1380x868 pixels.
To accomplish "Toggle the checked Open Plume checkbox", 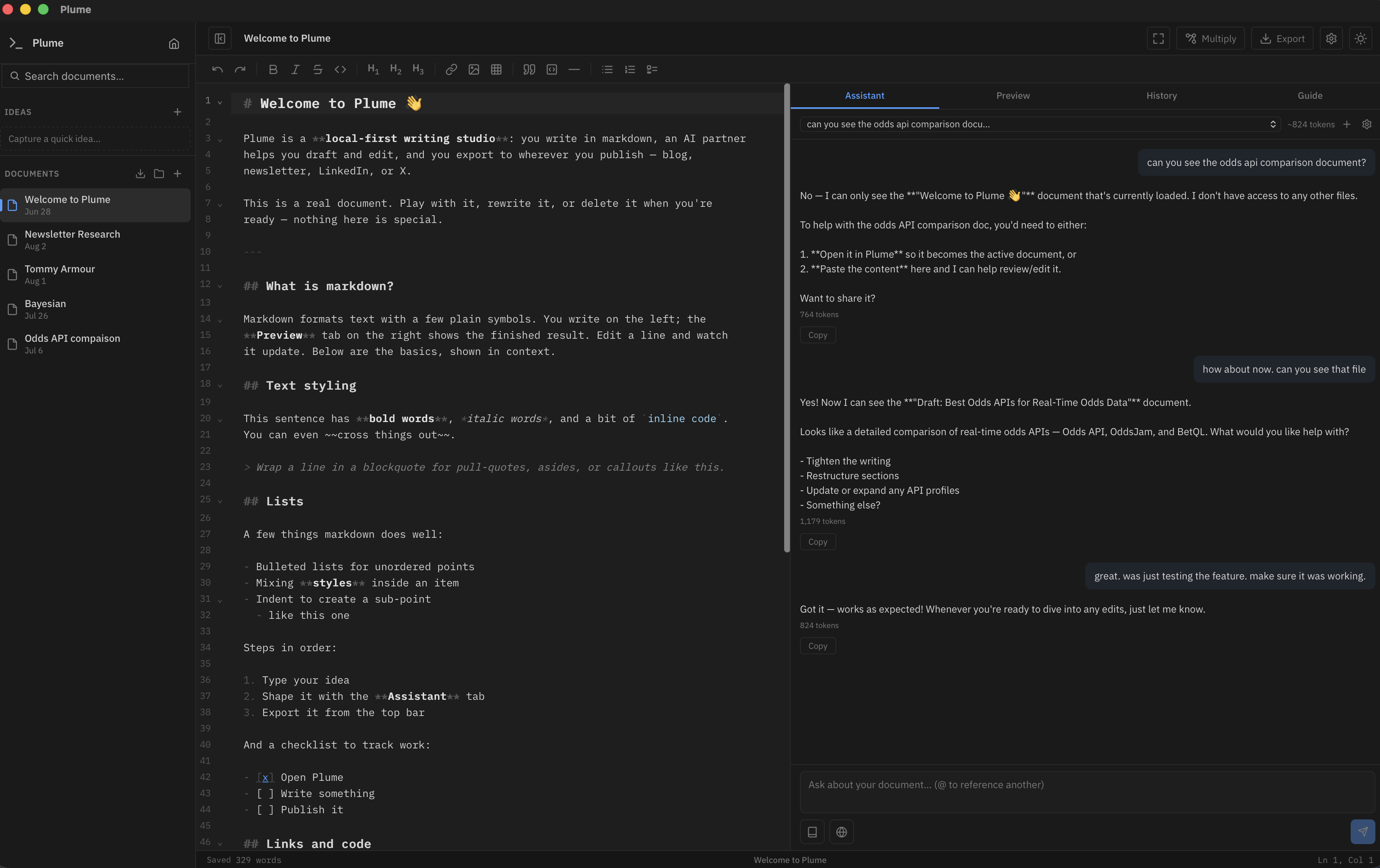I will (x=265, y=777).
